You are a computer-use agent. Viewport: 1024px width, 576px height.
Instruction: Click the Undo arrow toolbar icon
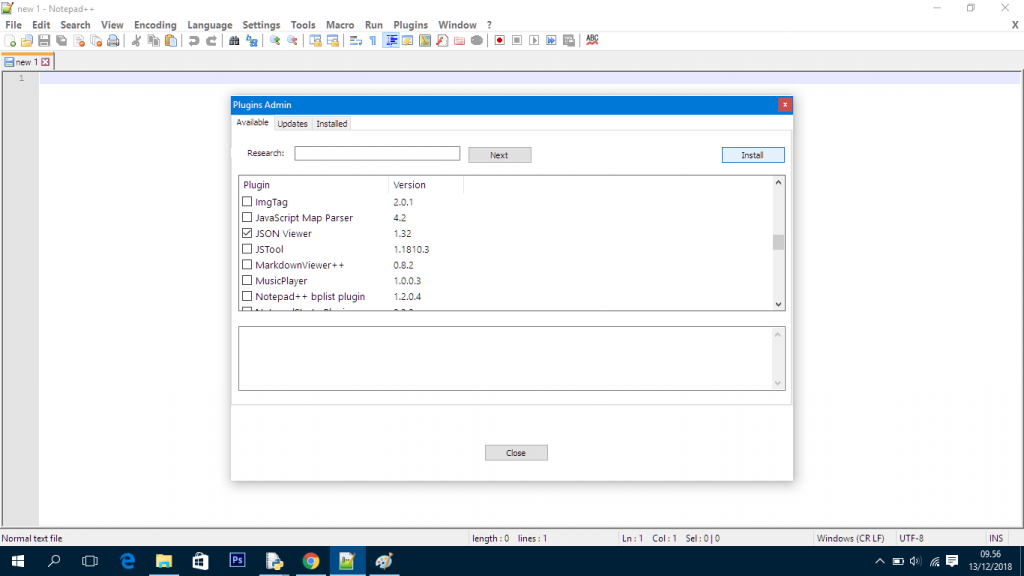point(194,41)
